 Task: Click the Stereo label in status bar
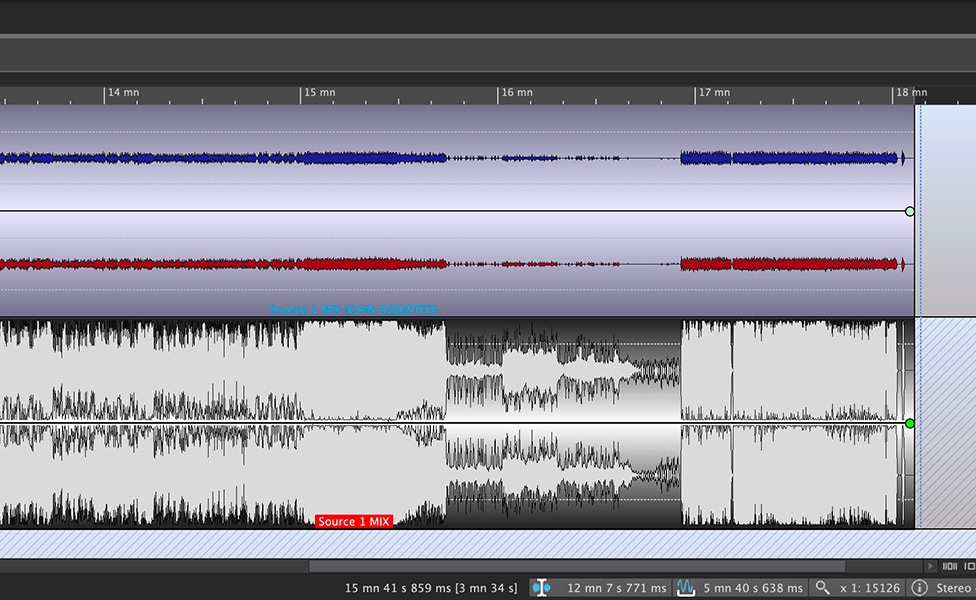click(955, 588)
